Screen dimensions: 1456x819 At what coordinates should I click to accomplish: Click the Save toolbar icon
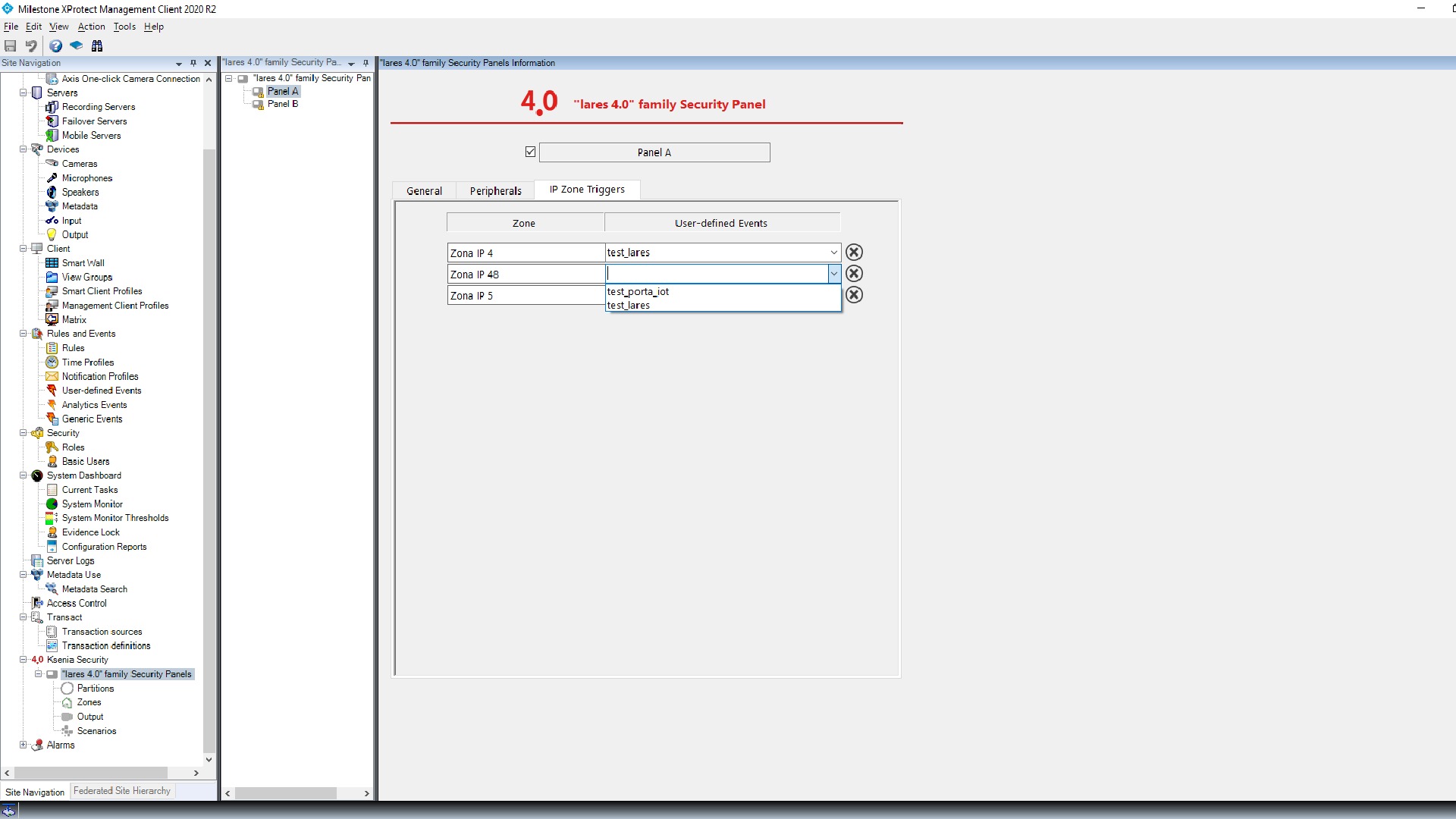tap(11, 46)
